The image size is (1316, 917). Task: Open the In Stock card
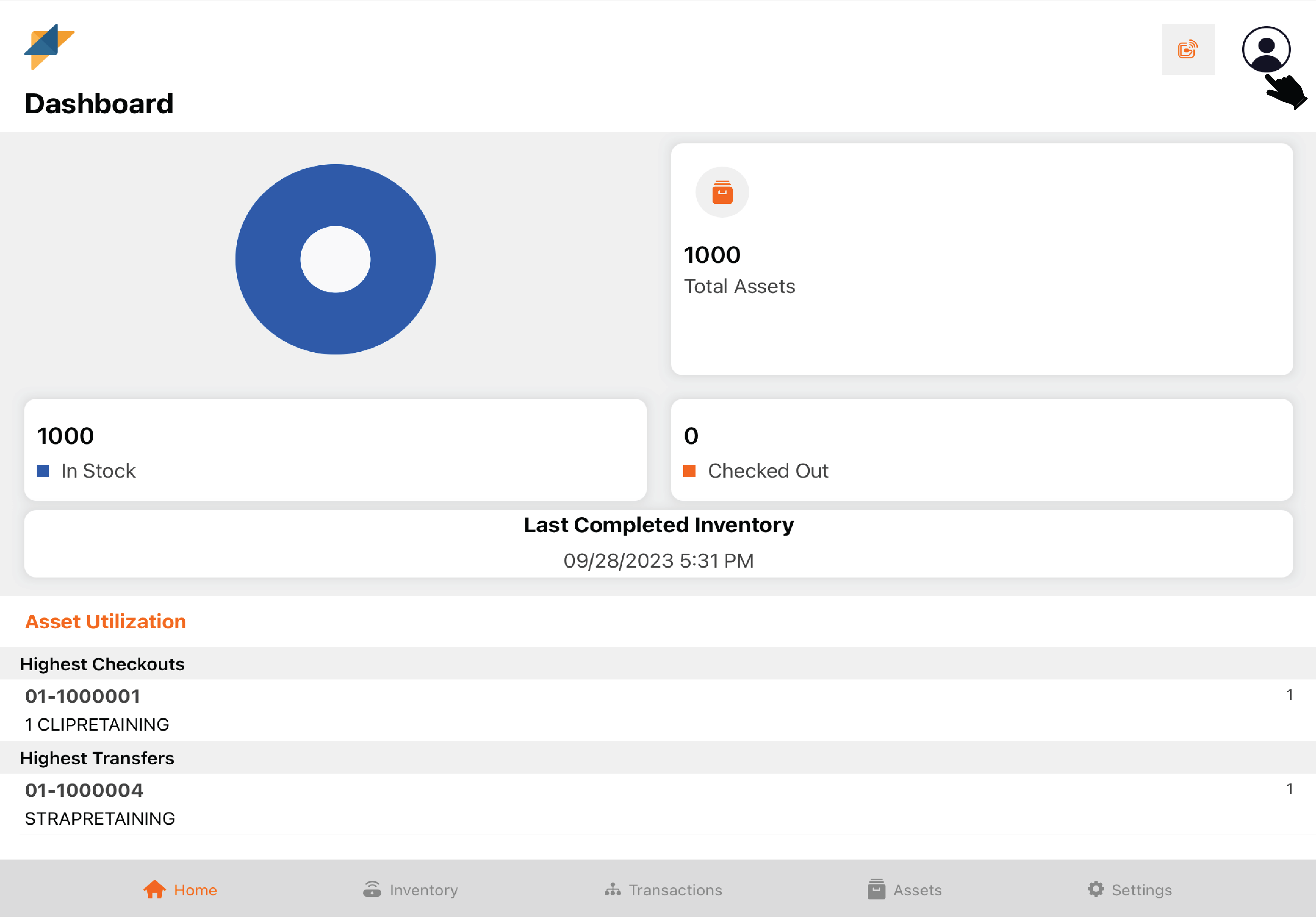335,450
